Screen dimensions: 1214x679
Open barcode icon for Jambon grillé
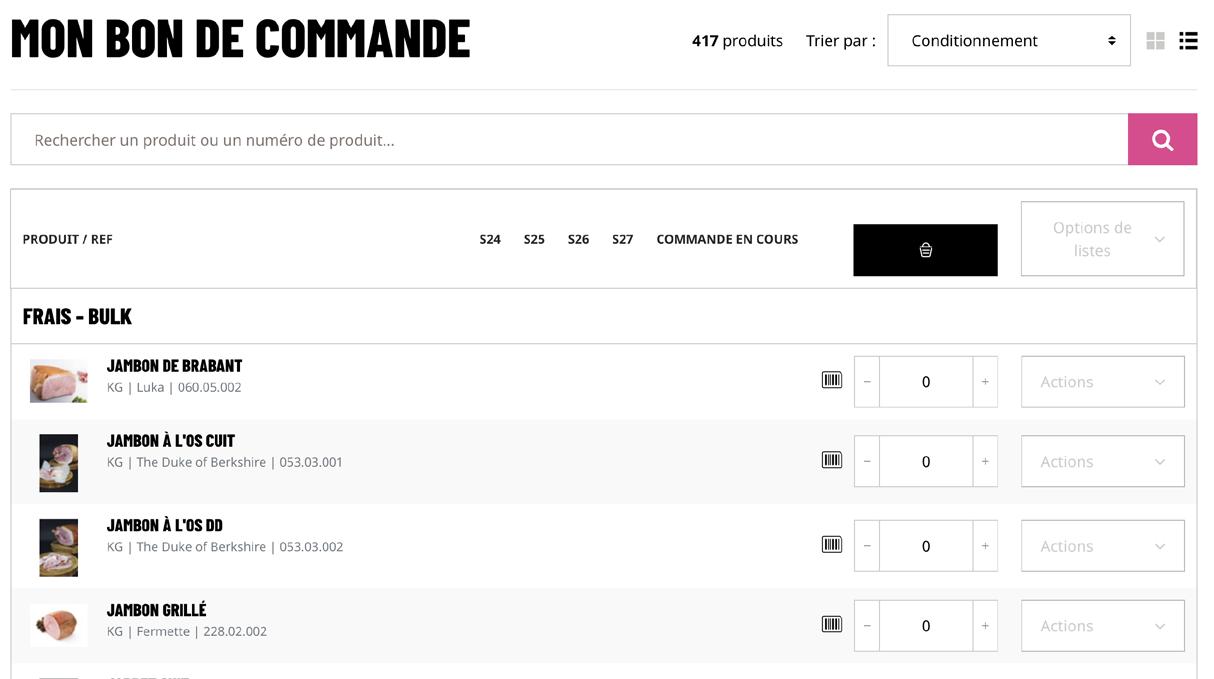pos(832,624)
